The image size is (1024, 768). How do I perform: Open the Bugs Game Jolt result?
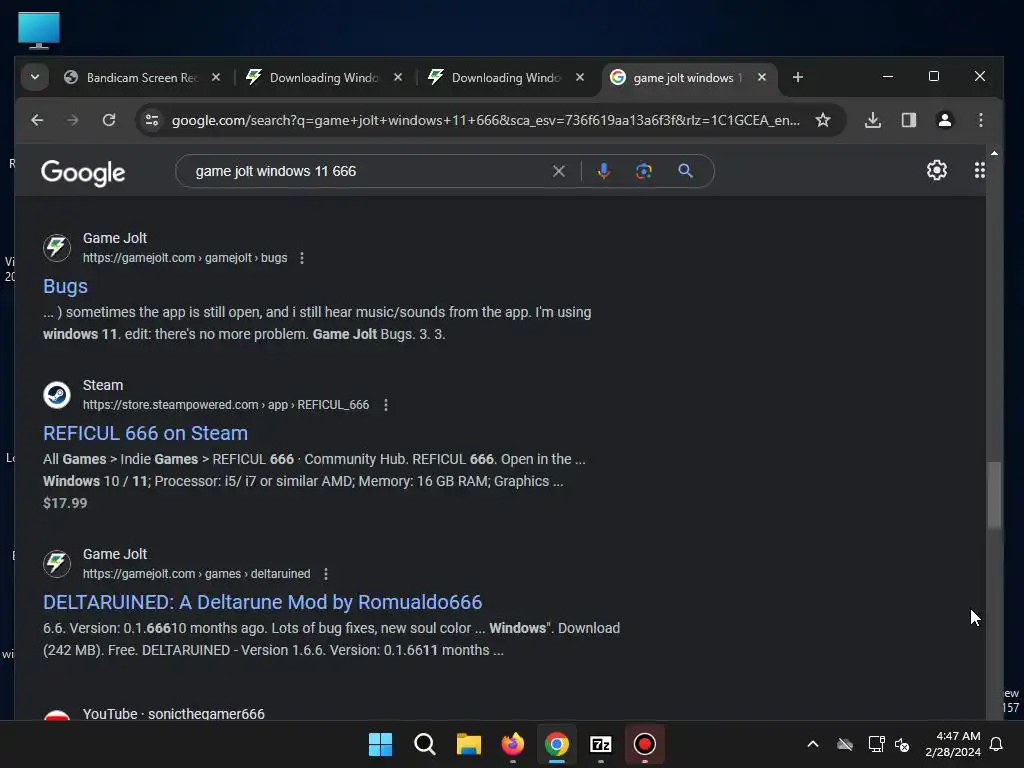click(x=65, y=287)
